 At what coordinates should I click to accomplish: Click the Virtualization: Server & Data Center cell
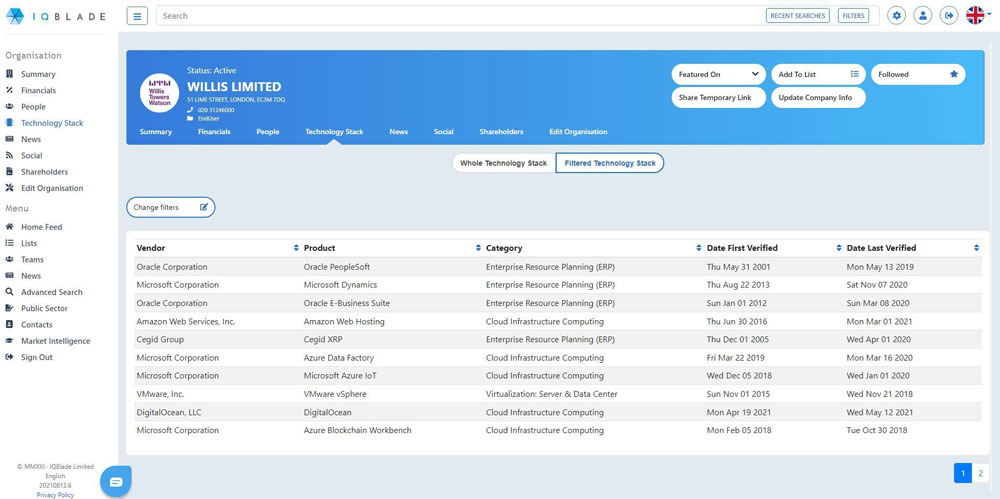click(552, 394)
